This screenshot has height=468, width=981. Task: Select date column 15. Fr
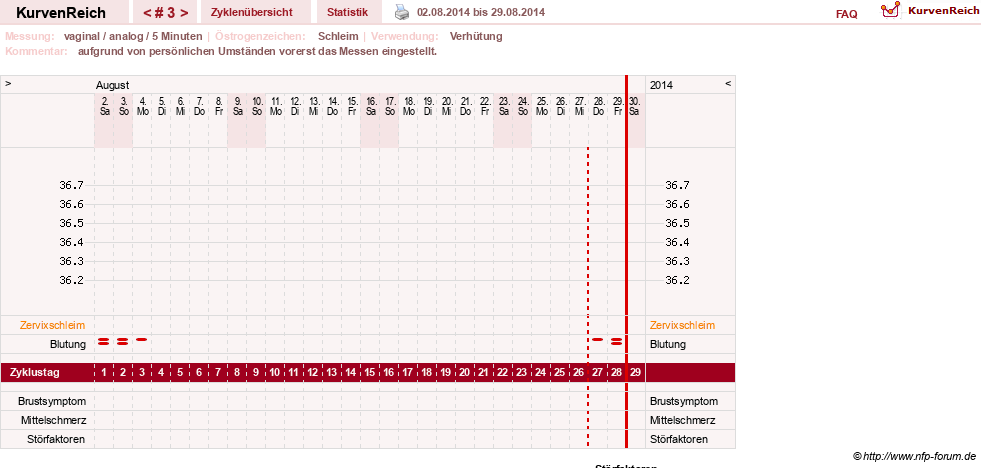(x=352, y=105)
